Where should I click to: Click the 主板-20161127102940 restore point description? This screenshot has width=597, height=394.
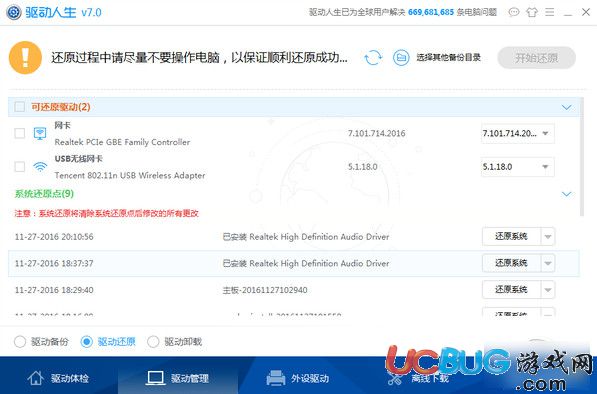(x=265, y=290)
